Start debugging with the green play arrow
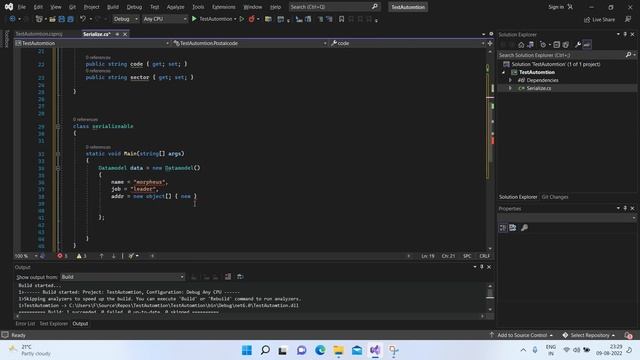 pos(194,19)
